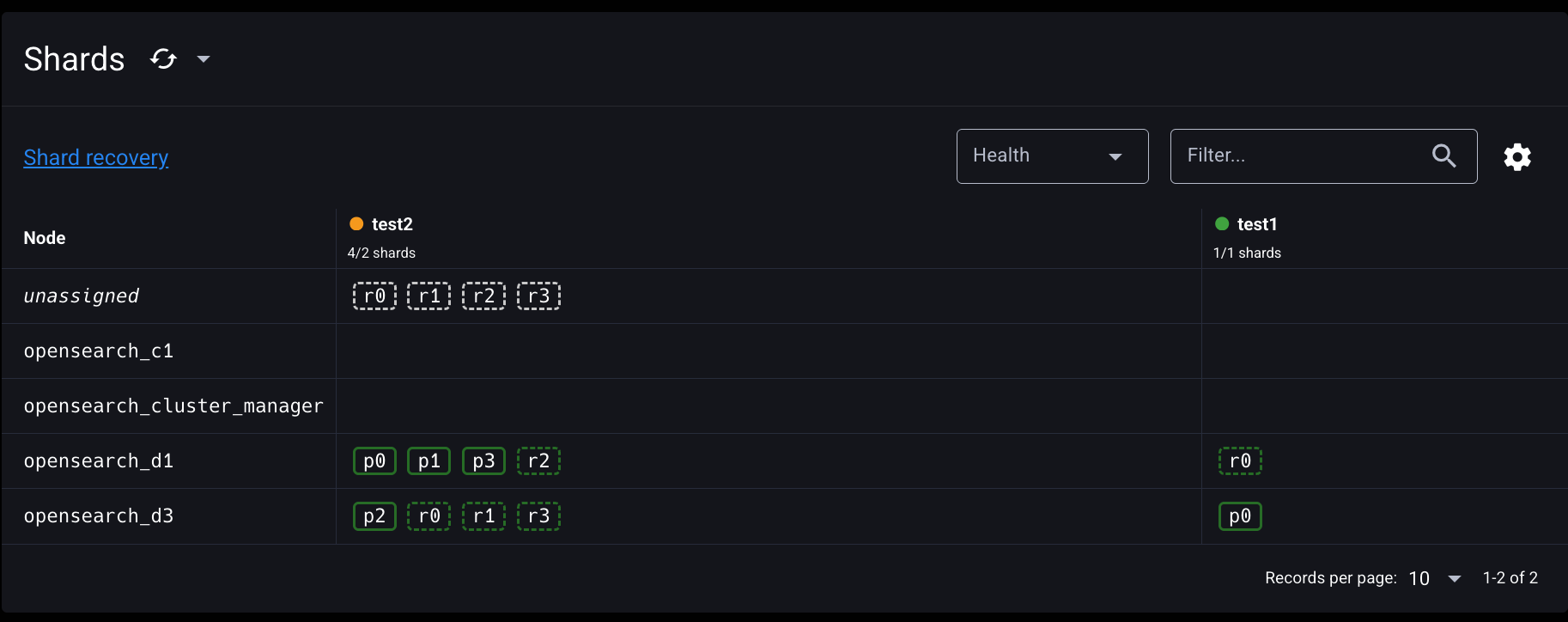The height and width of the screenshot is (622, 1568).
Task: Click the test2 index column header
Action: coord(392,224)
